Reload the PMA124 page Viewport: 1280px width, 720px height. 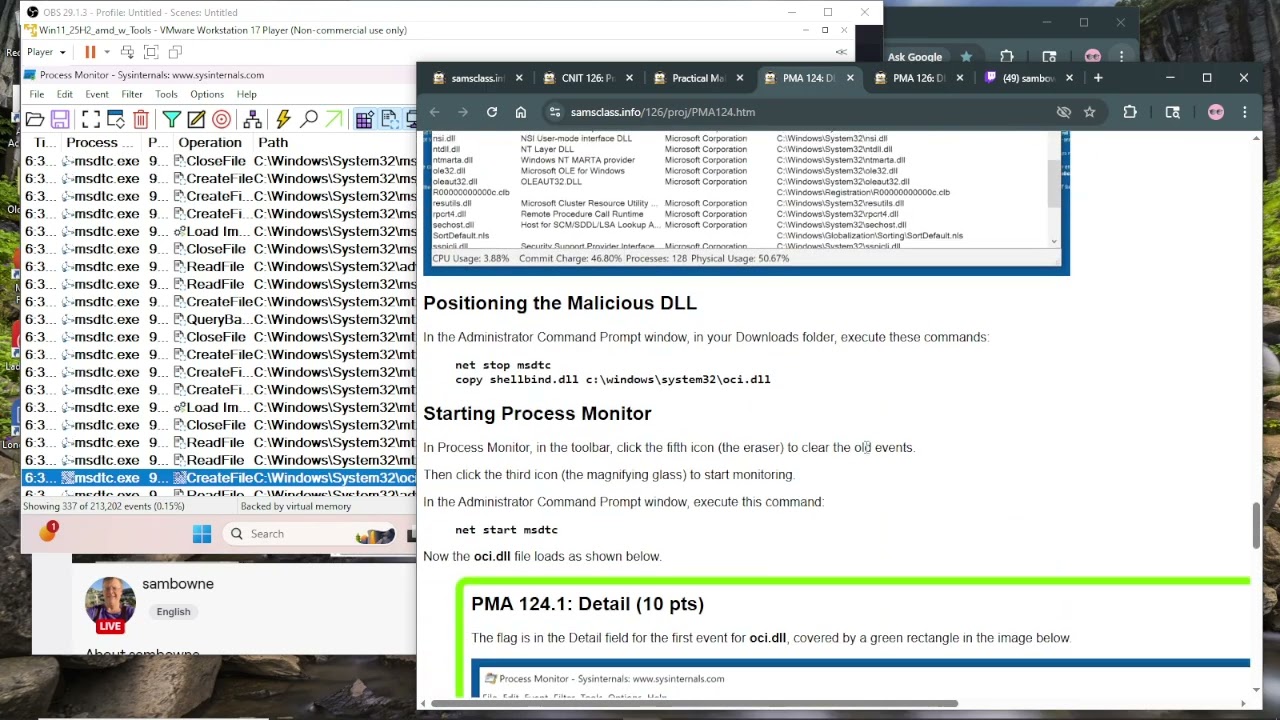tap(492, 112)
